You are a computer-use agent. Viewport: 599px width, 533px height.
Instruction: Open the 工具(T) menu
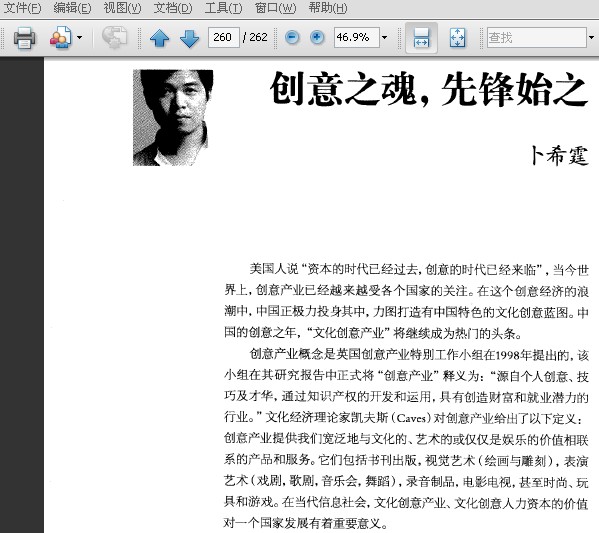(x=223, y=8)
